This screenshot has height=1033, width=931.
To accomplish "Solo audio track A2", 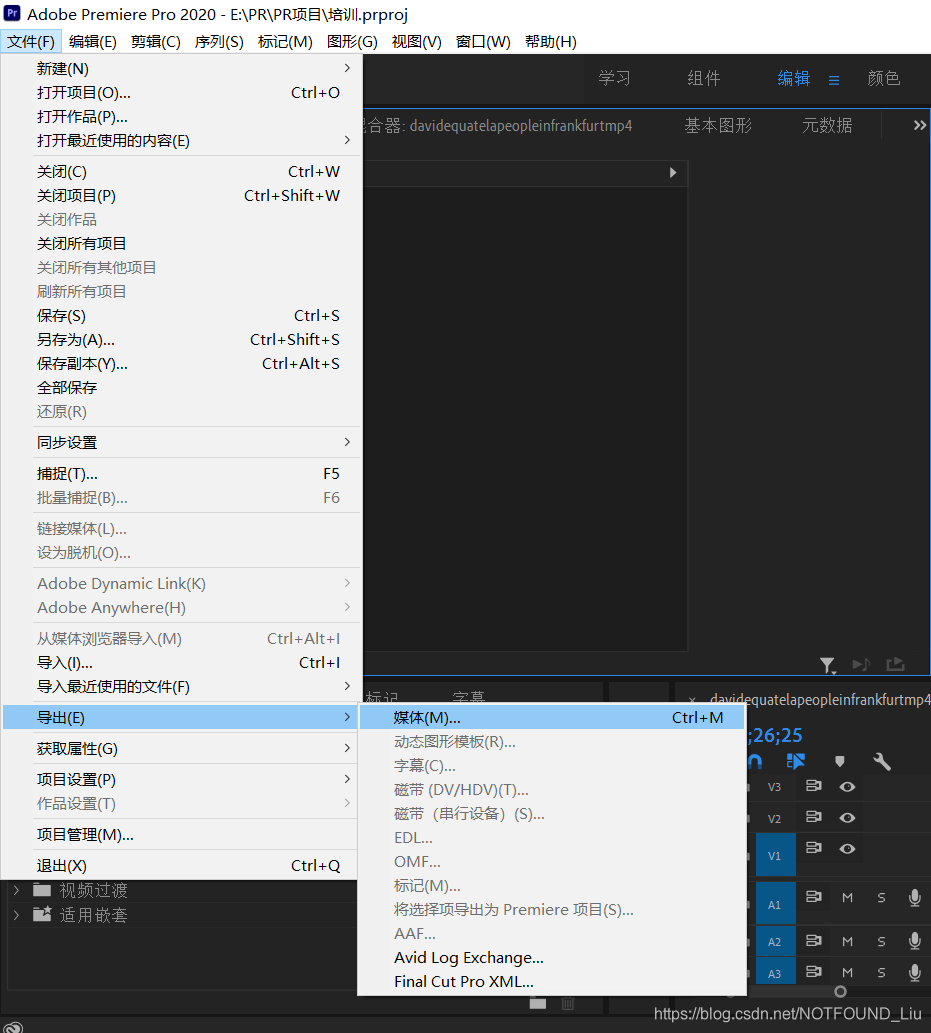I will [881, 941].
